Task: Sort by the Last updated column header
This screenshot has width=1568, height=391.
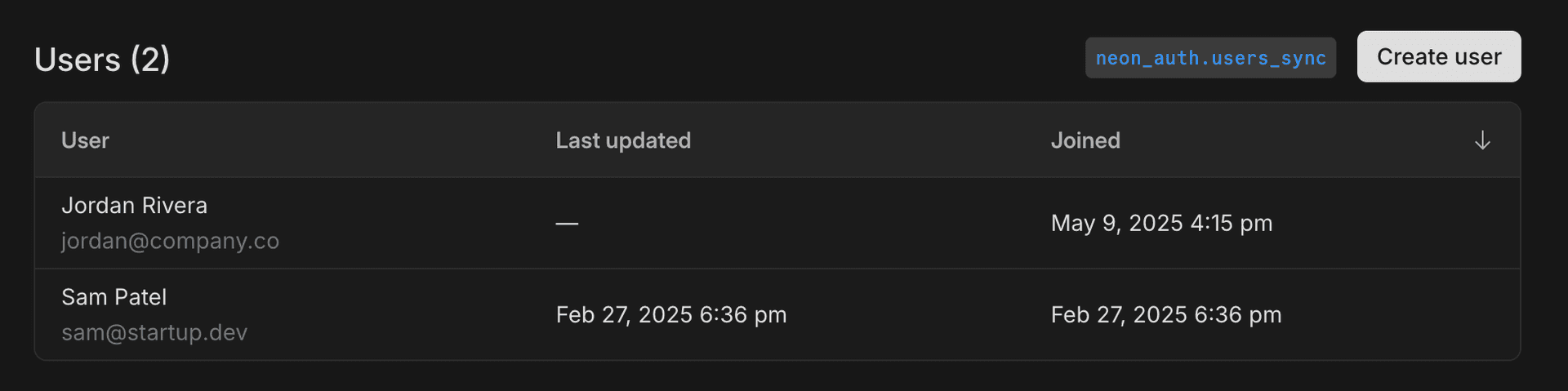Action: click(623, 140)
